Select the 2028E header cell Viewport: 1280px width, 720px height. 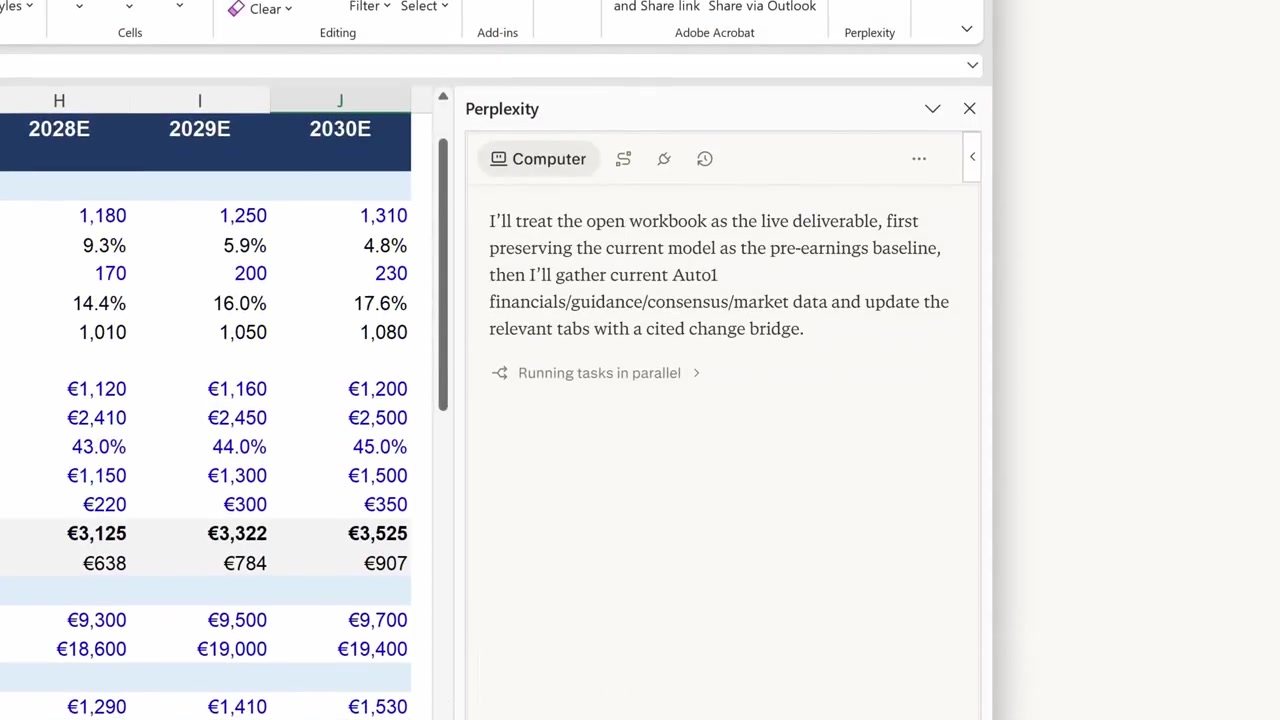[x=59, y=129]
